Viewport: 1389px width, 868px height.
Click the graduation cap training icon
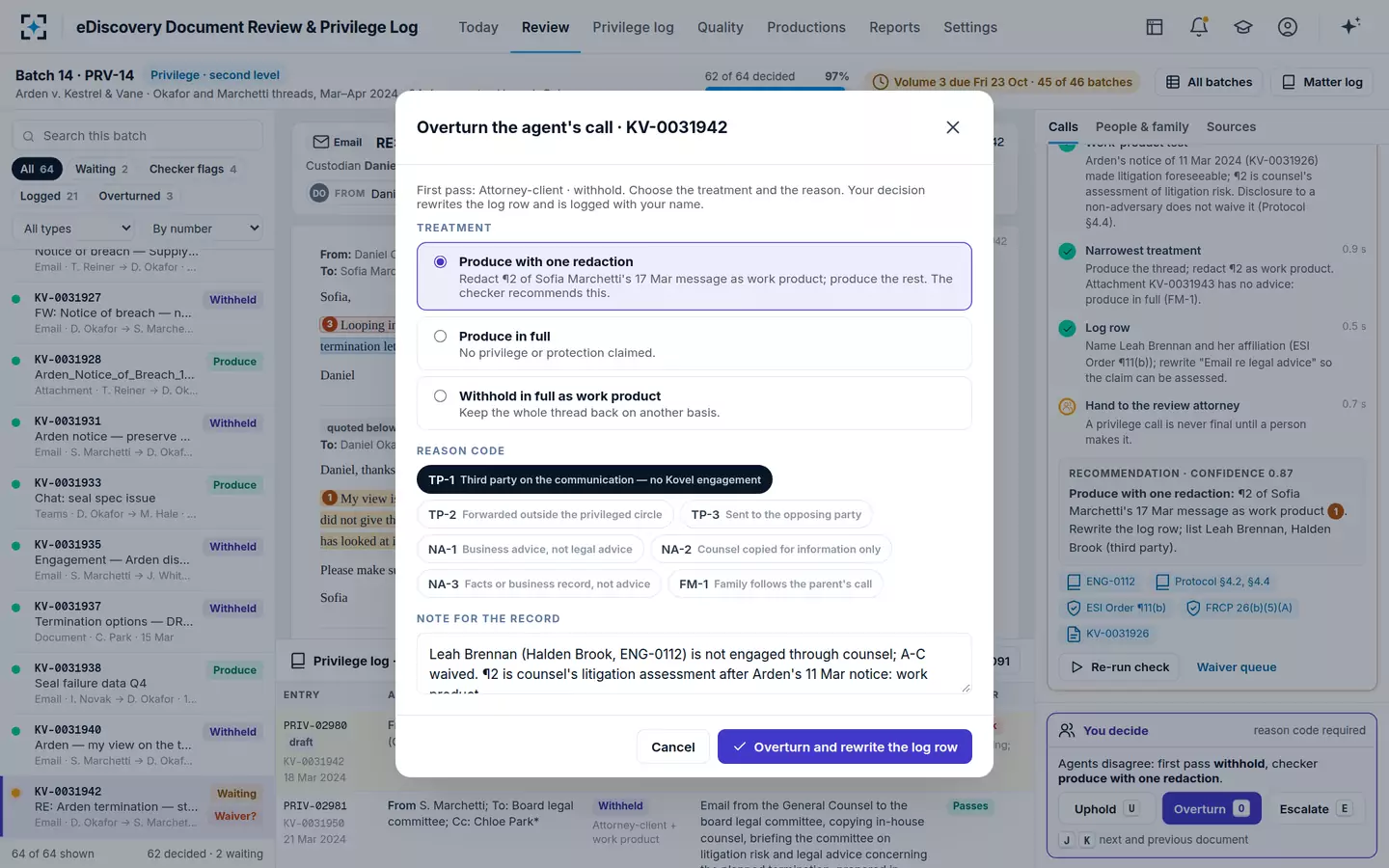(1243, 27)
